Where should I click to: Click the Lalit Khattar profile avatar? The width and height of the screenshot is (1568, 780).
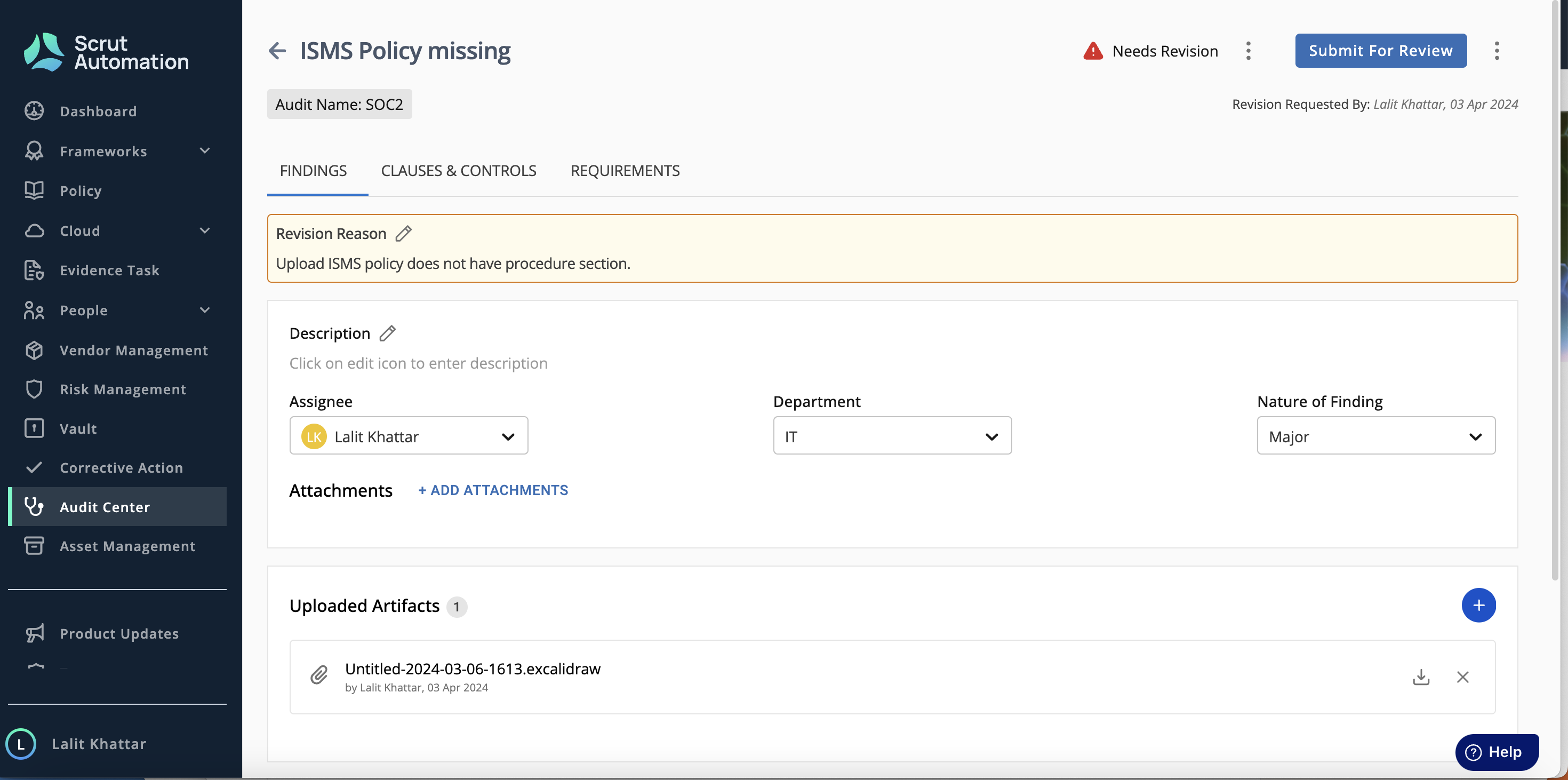[x=21, y=744]
